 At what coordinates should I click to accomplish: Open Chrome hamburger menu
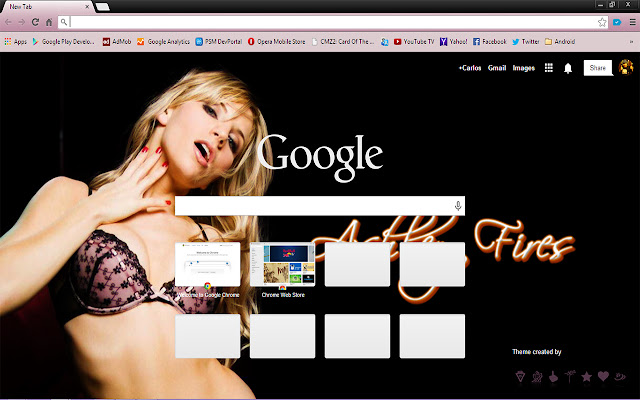(632, 22)
